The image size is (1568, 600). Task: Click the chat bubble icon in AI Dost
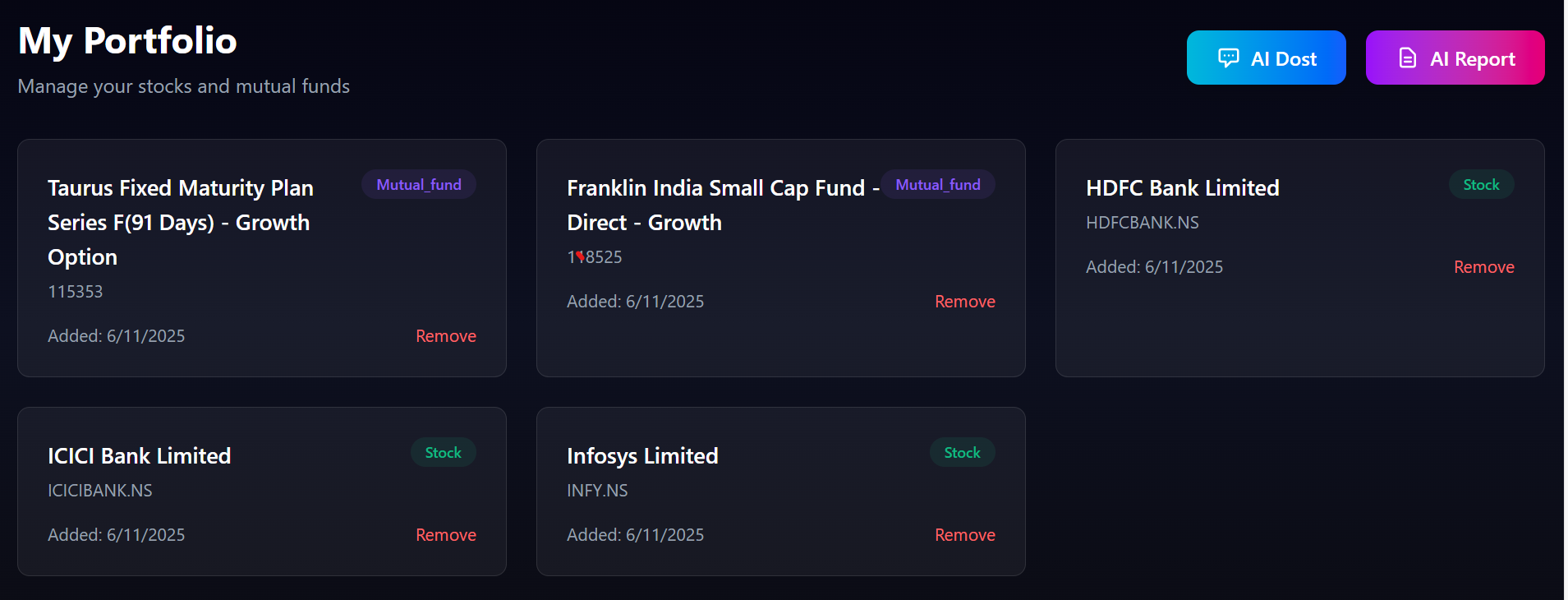1228,58
